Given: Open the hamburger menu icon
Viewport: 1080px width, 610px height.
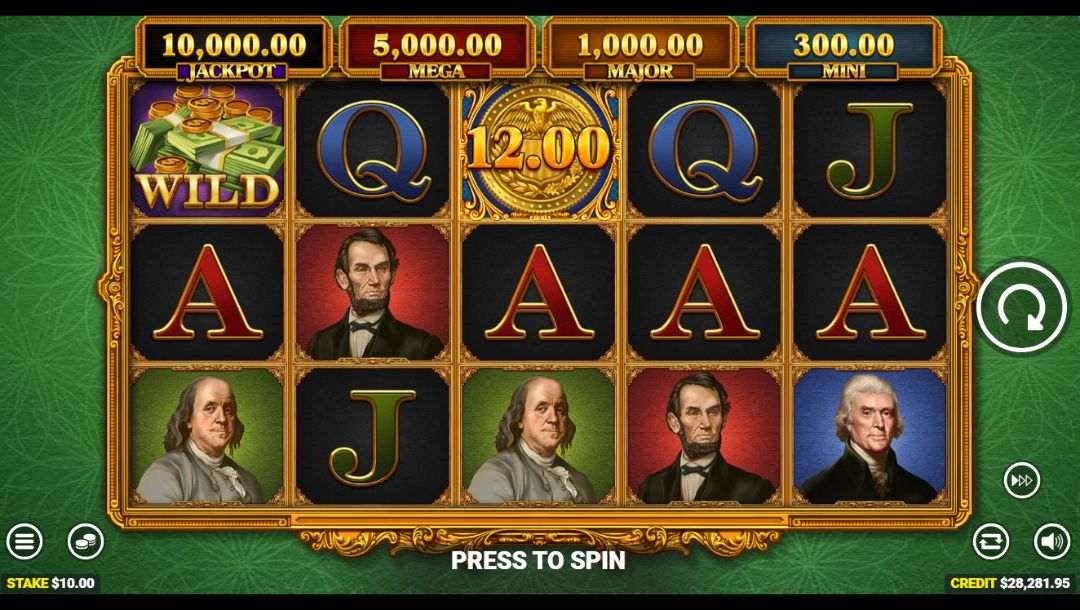Looking at the screenshot, I should (24, 541).
